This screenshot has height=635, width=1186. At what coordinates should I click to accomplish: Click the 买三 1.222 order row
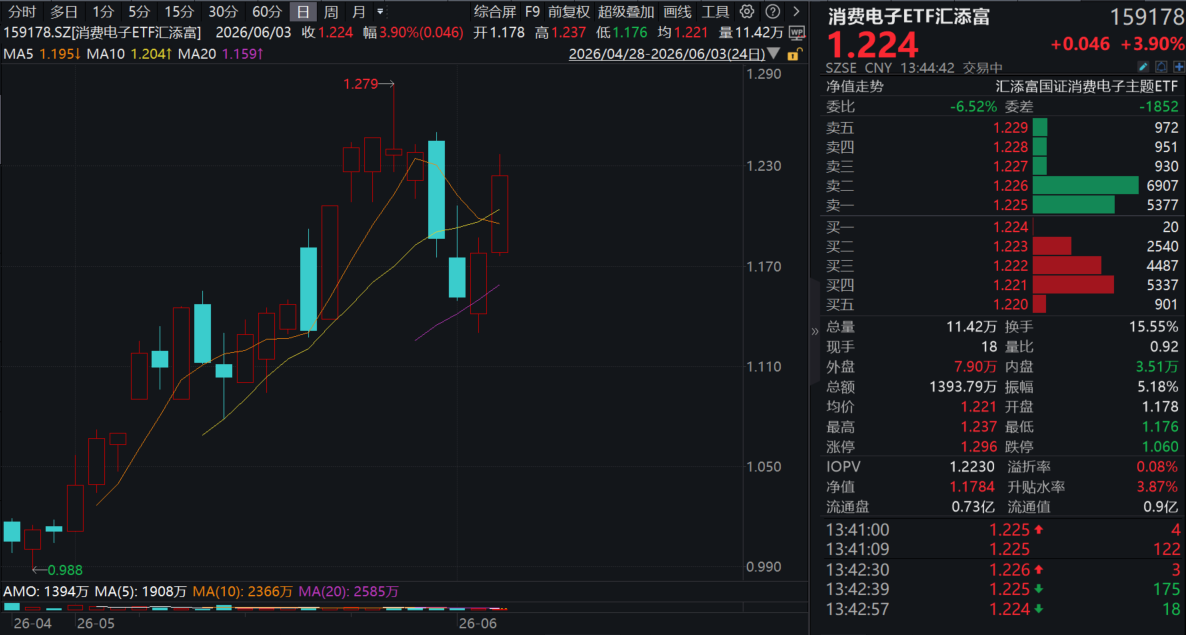click(x=1002, y=266)
